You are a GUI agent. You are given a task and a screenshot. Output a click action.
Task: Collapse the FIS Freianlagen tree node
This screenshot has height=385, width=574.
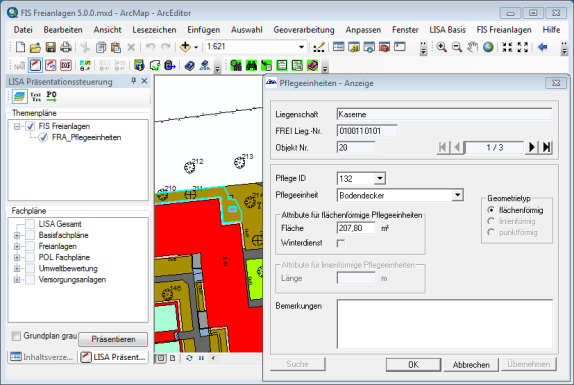point(17,127)
